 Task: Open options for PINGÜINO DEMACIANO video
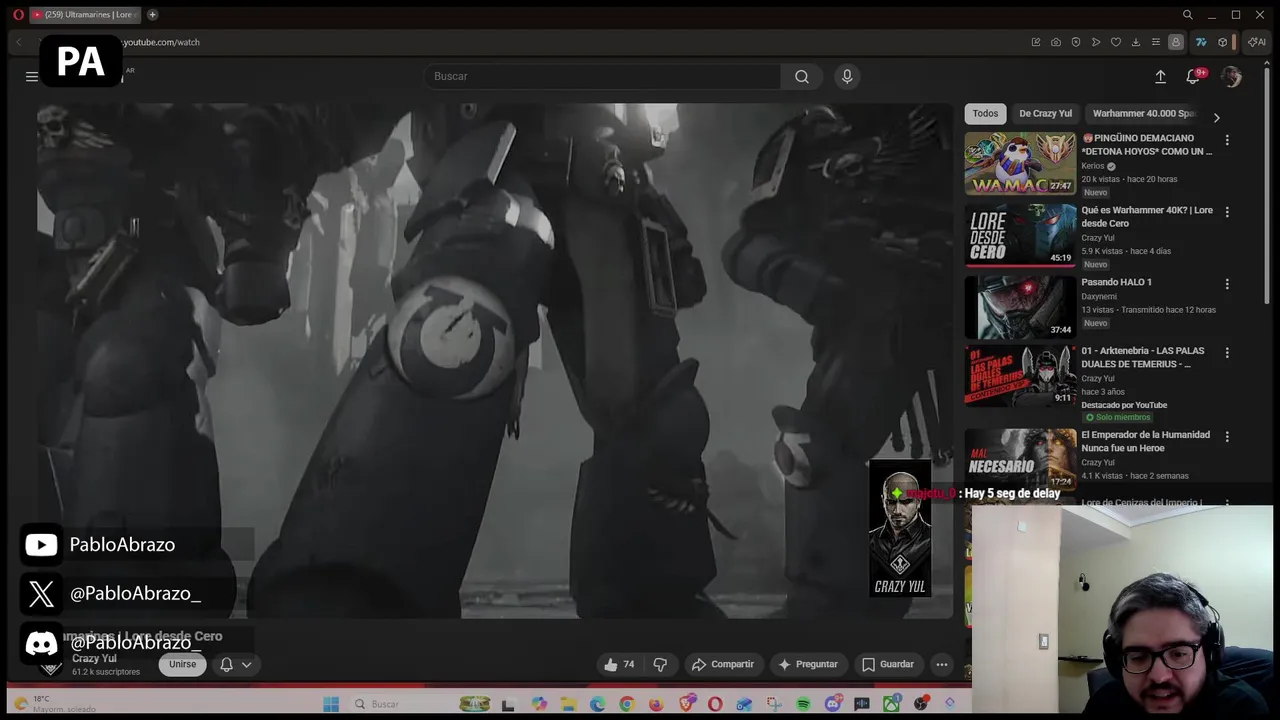pyautogui.click(x=1227, y=140)
